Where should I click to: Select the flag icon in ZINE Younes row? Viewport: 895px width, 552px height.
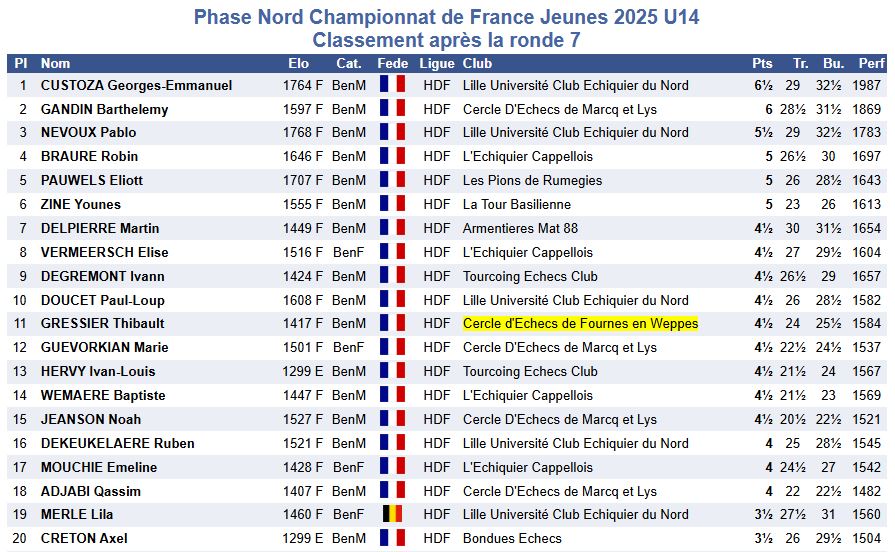[392, 204]
